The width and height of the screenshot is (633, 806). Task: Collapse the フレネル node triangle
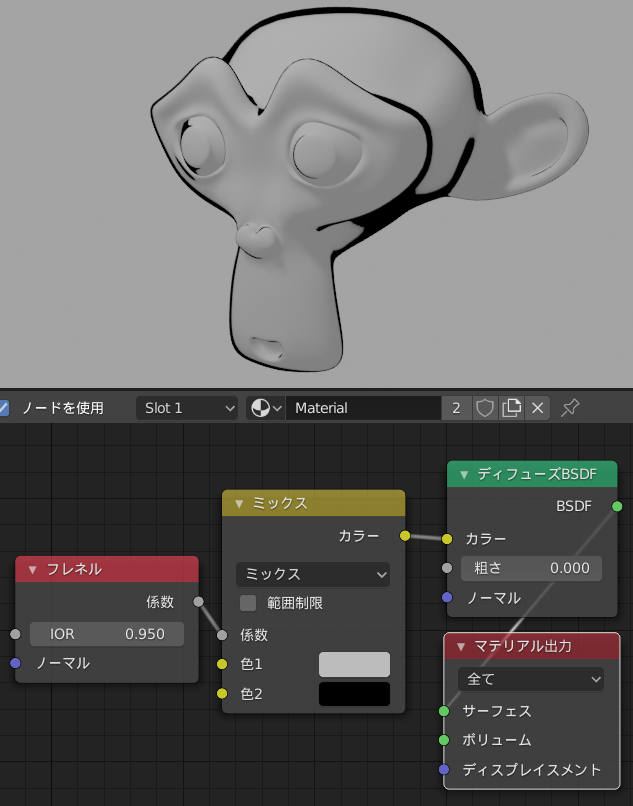[32, 570]
